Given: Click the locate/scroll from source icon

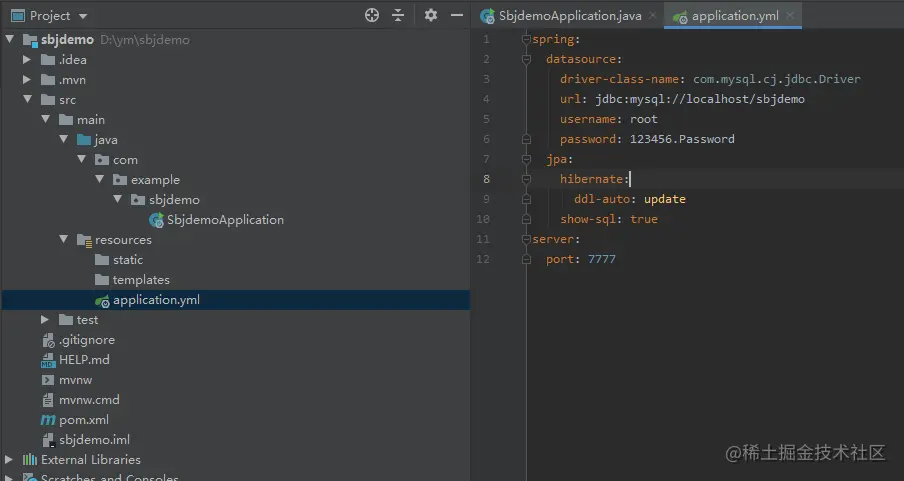Looking at the screenshot, I should point(372,16).
